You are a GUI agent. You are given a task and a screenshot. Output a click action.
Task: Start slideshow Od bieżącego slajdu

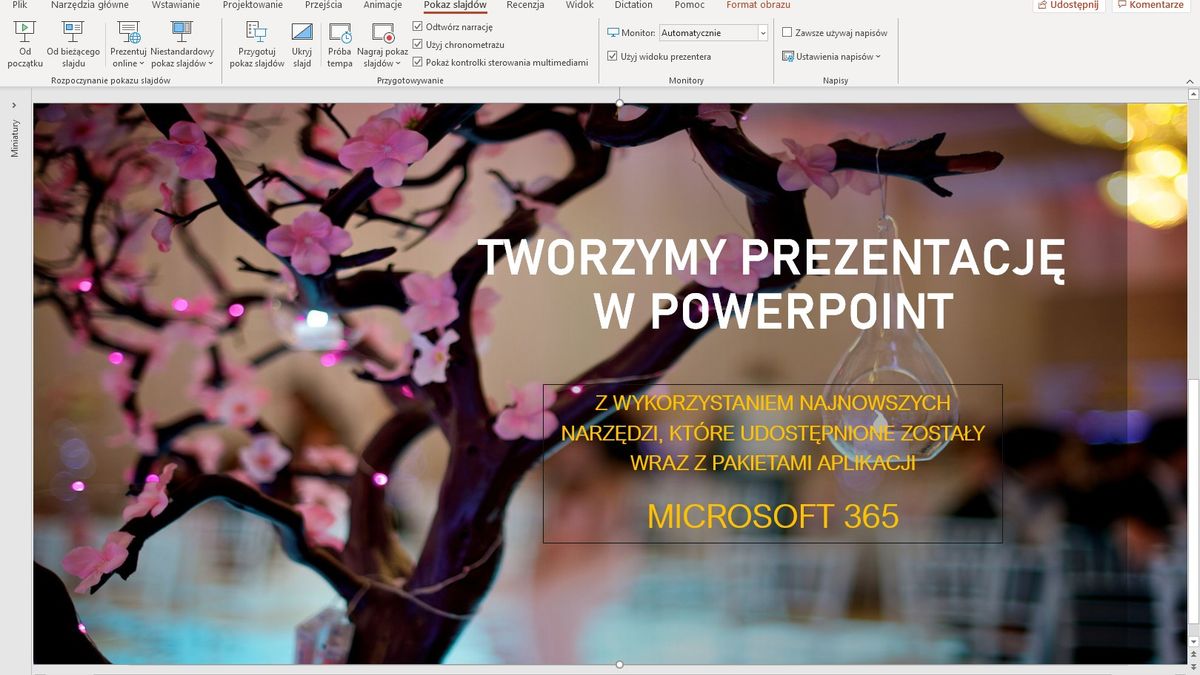pos(73,45)
